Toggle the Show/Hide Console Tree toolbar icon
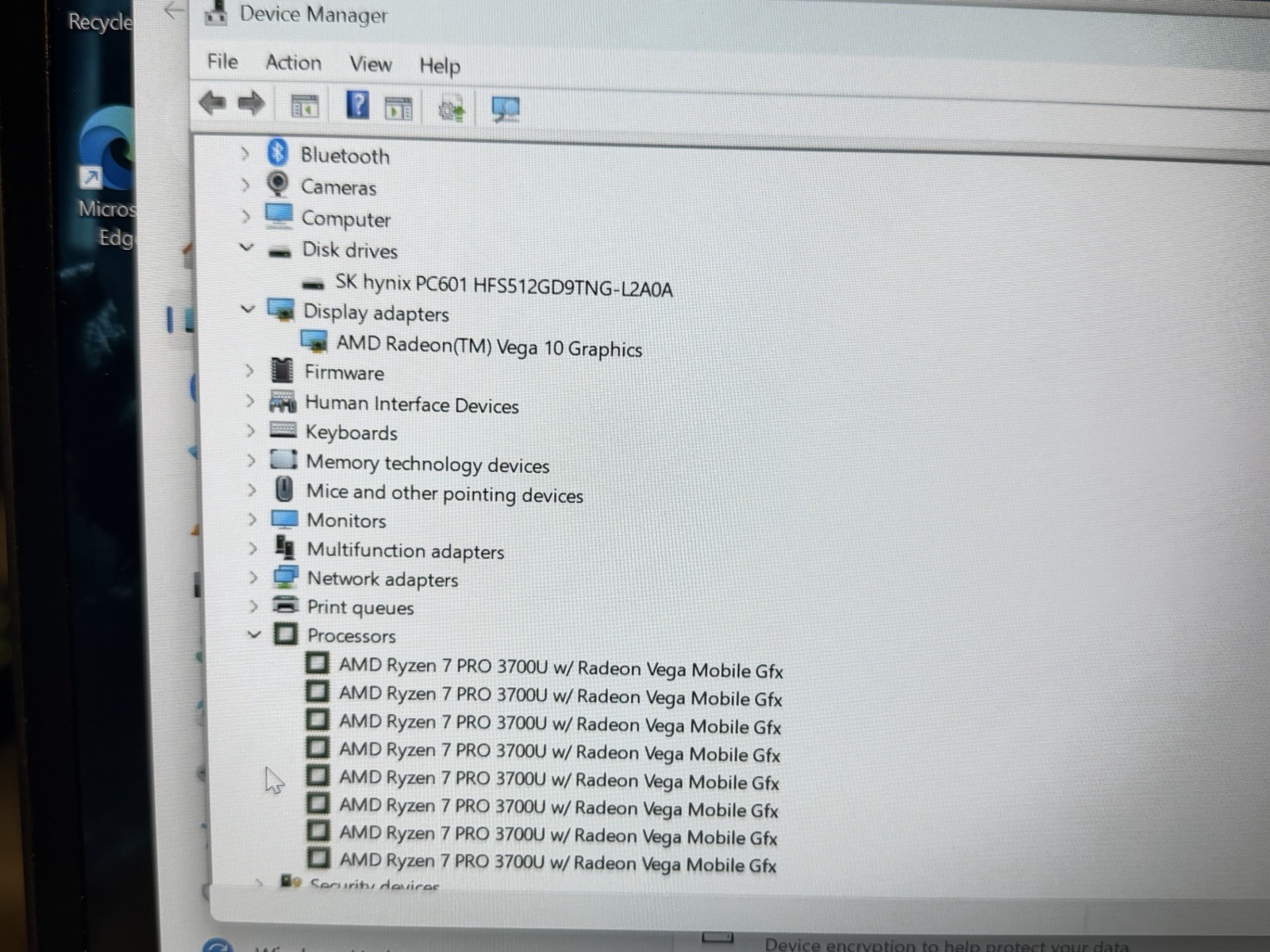 [305, 106]
